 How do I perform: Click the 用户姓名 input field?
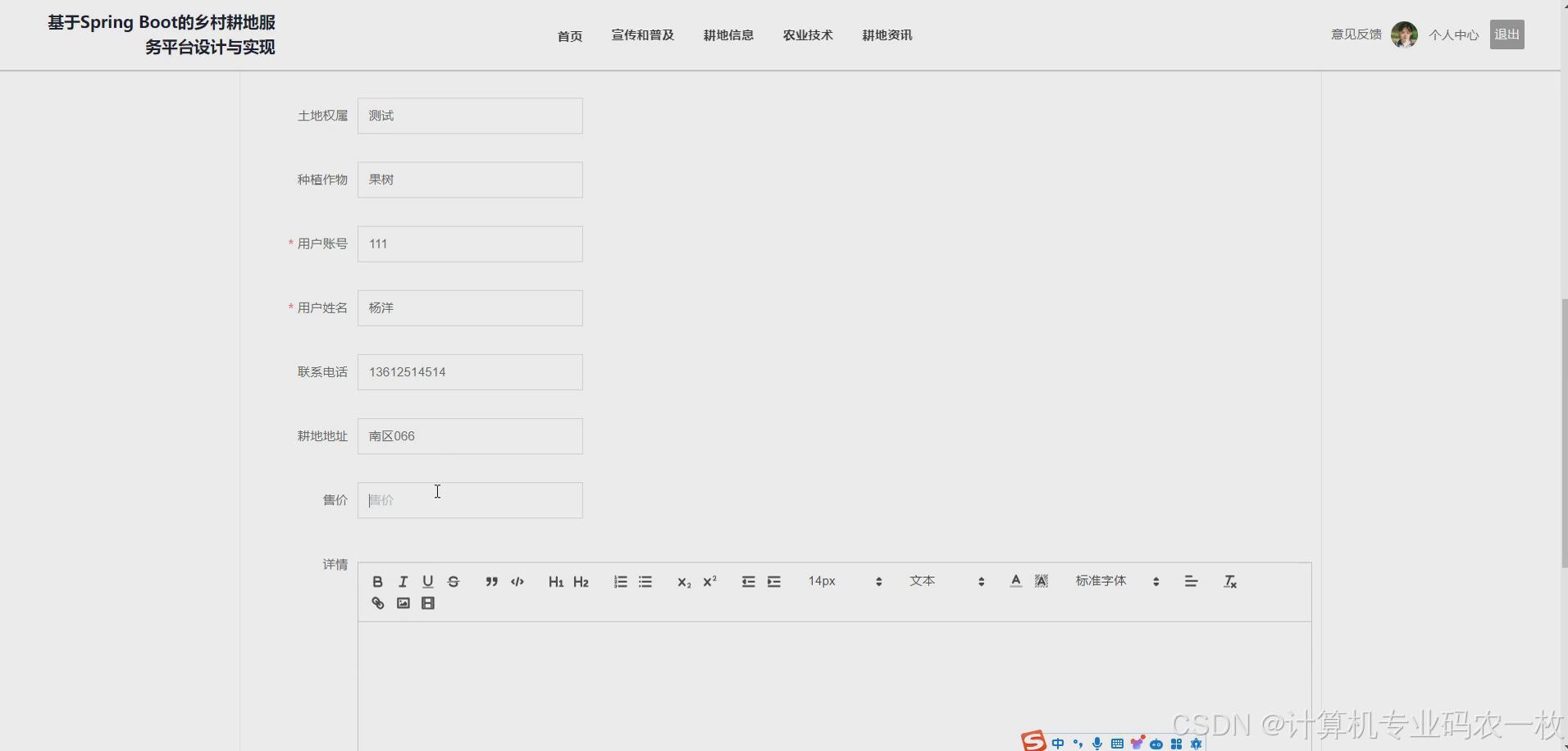[x=470, y=308]
